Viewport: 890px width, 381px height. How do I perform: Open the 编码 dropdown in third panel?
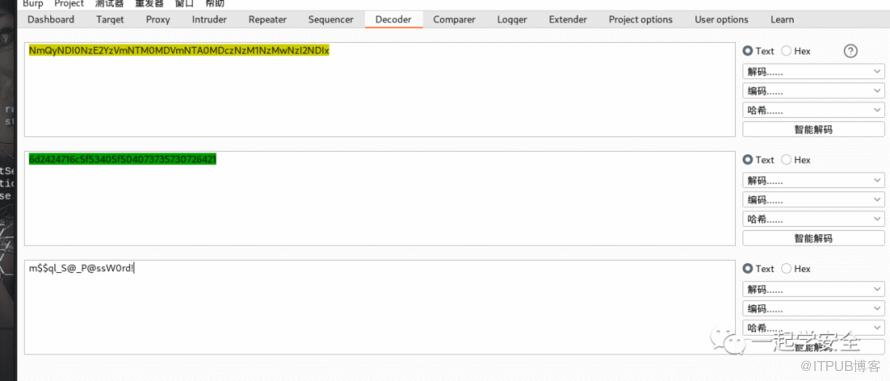[x=813, y=309]
